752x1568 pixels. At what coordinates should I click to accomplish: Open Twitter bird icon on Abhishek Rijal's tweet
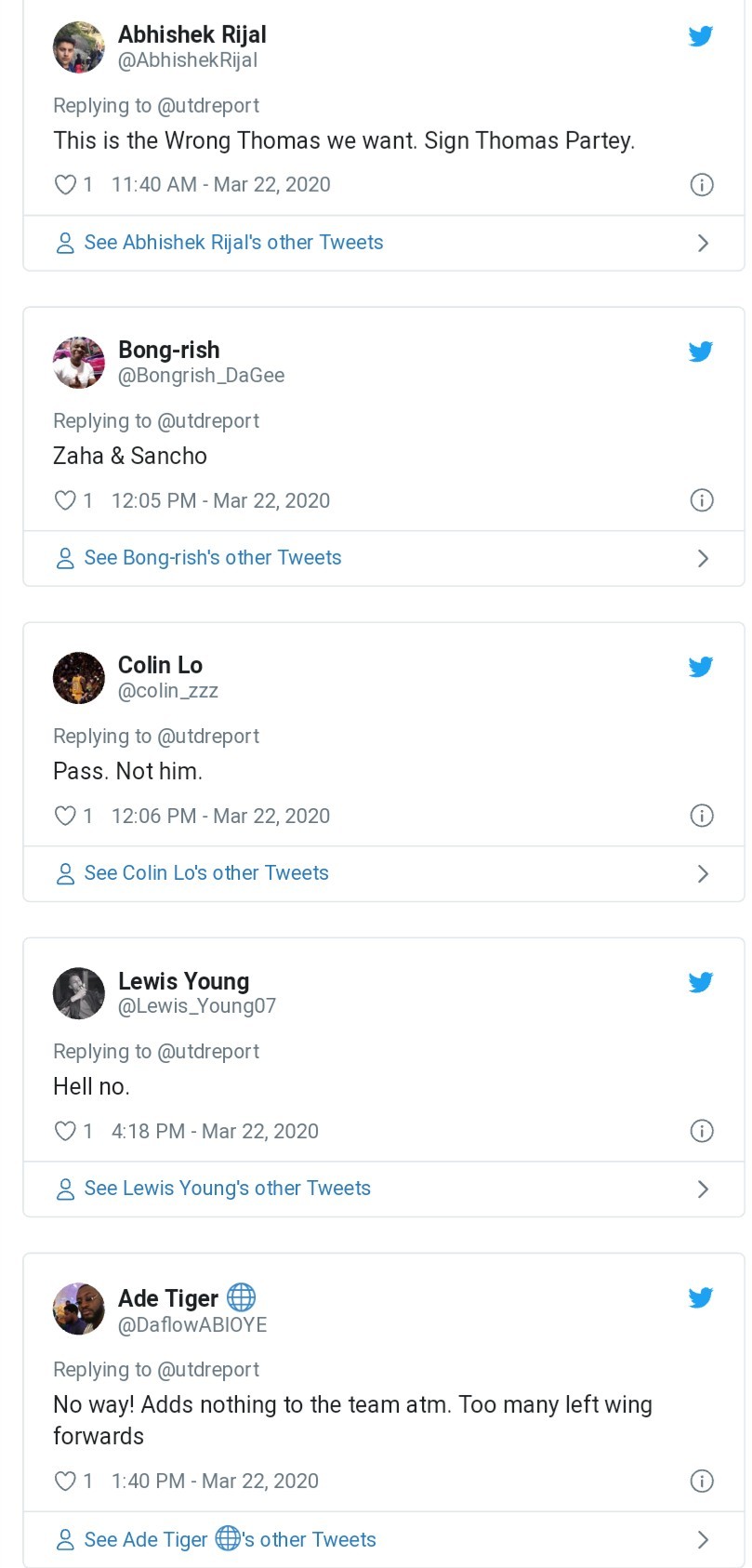[x=701, y=36]
